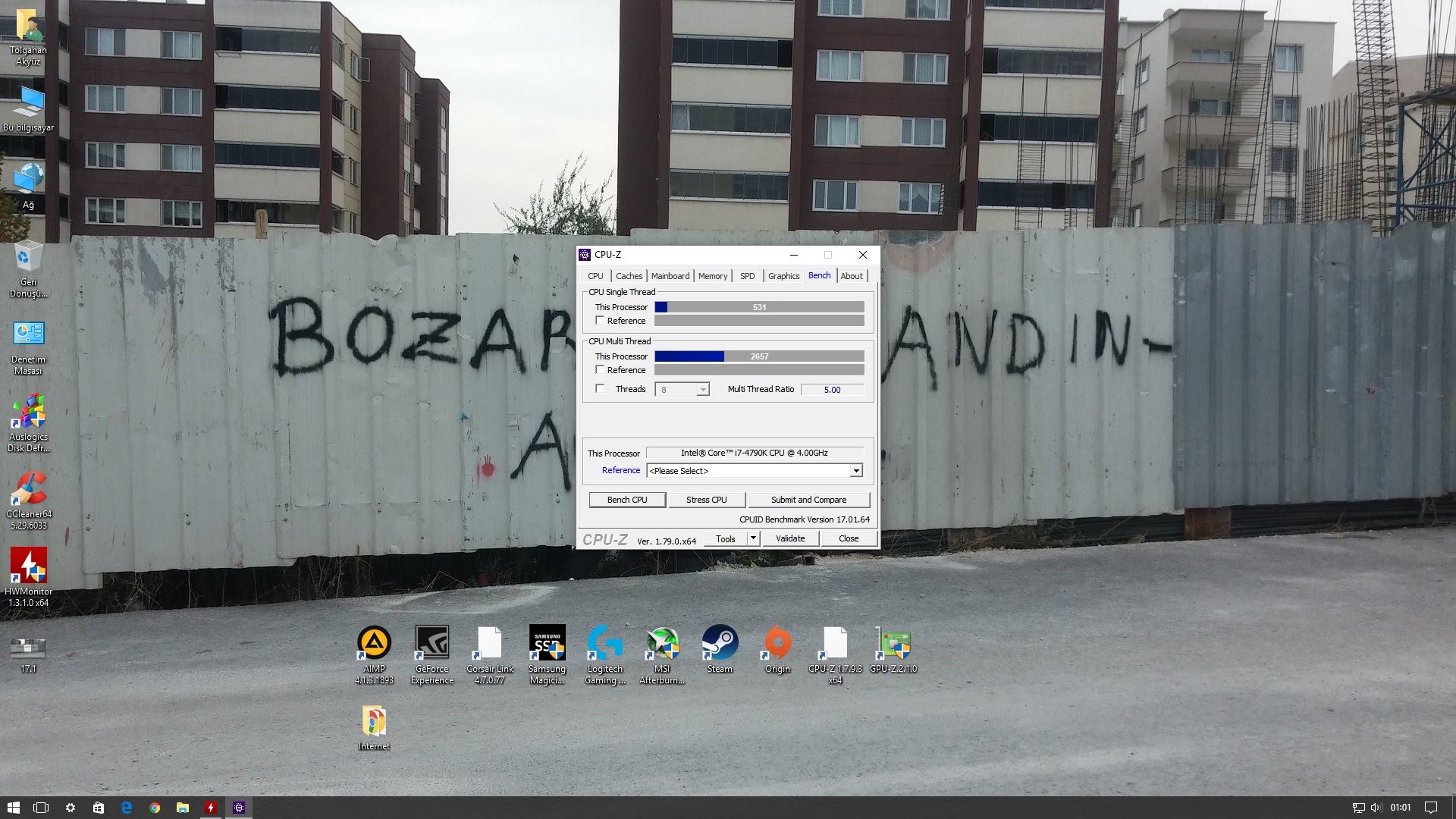The image size is (1456, 819).
Task: Launch GeForce Experience shortcut
Action: pos(431,655)
